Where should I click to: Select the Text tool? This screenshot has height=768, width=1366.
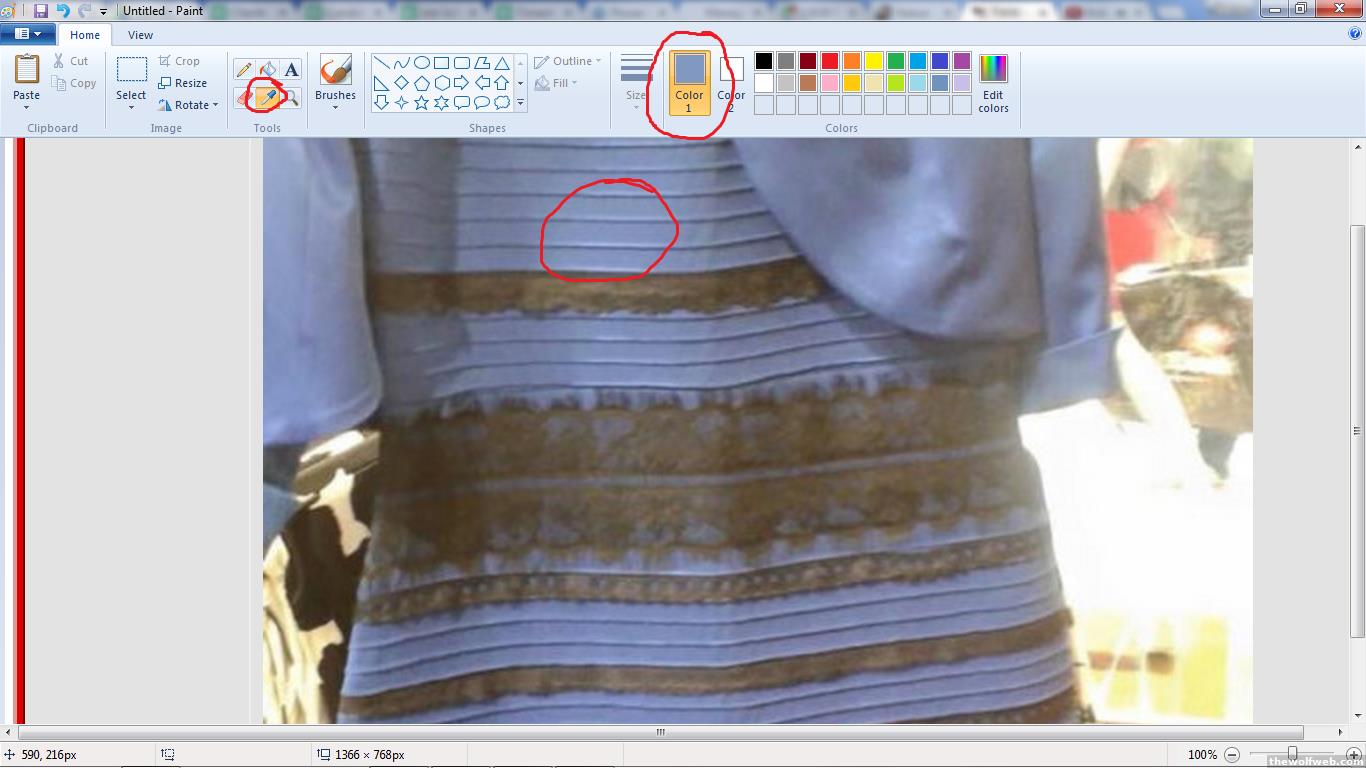coord(291,70)
